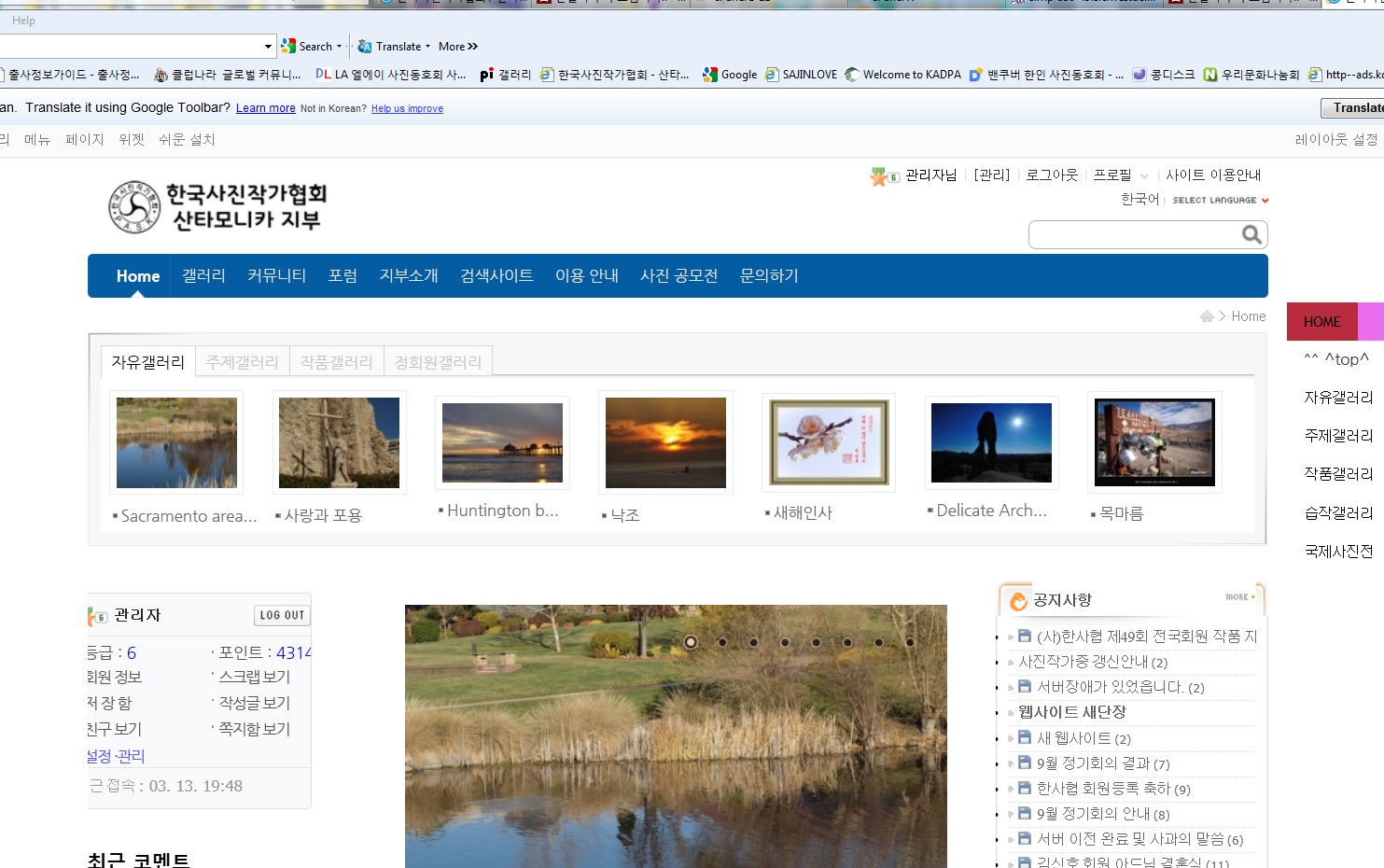This screenshot has width=1384, height=868.
Task: Click the fourth slideshow dot indicator
Action: [785, 642]
